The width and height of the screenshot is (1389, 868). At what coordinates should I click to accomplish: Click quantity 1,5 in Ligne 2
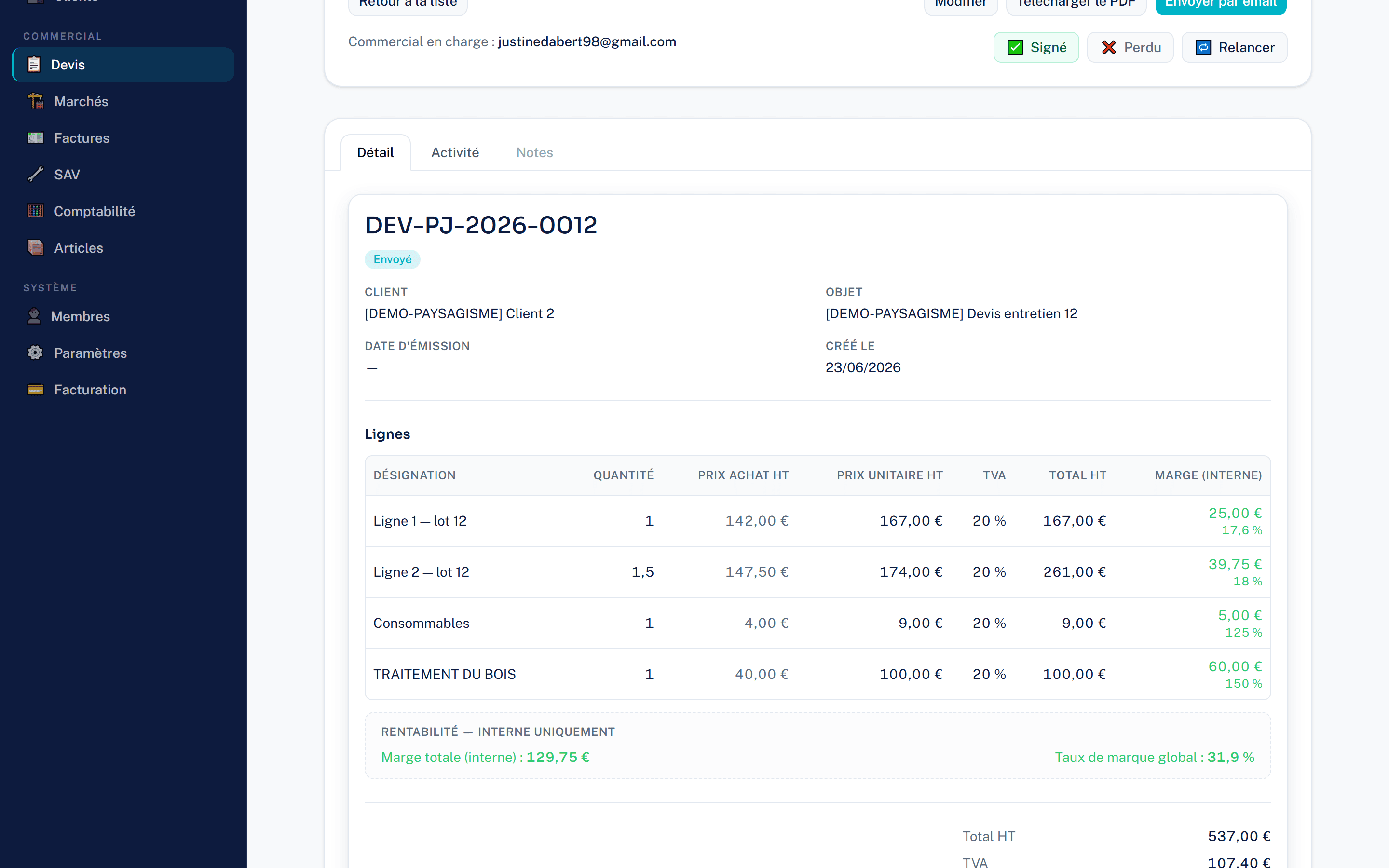tap(643, 572)
